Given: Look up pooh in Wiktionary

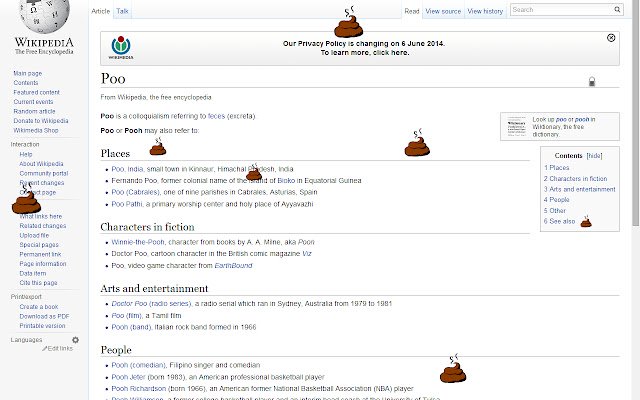Looking at the screenshot, I should point(582,120).
